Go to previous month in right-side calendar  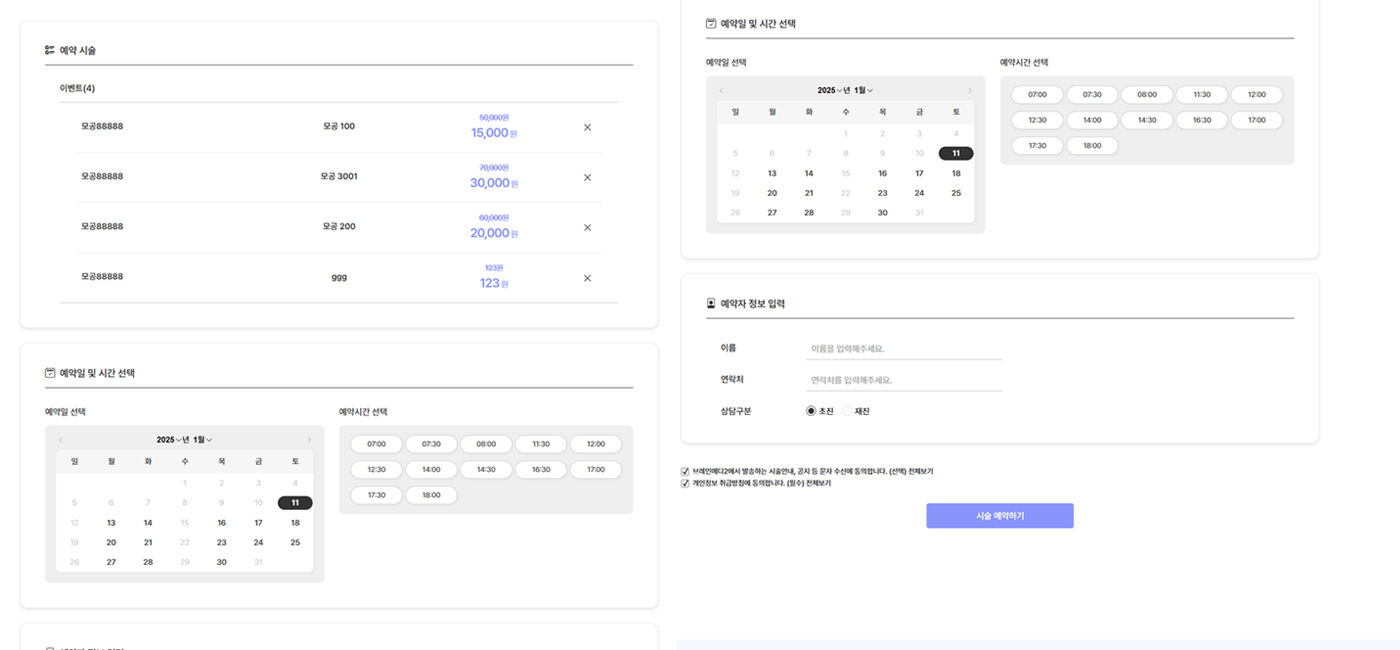click(721, 90)
